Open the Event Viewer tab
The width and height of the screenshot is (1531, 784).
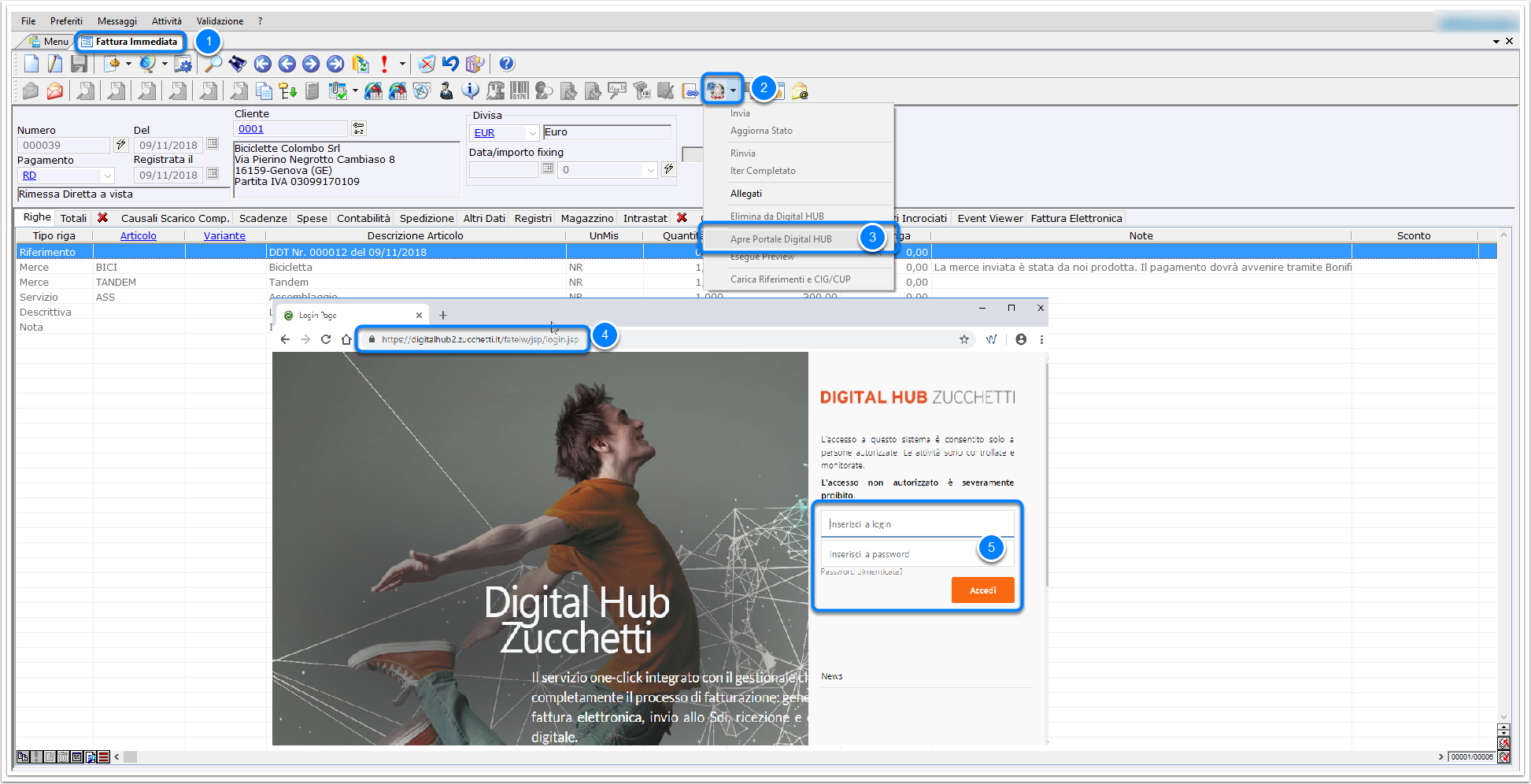[990, 218]
